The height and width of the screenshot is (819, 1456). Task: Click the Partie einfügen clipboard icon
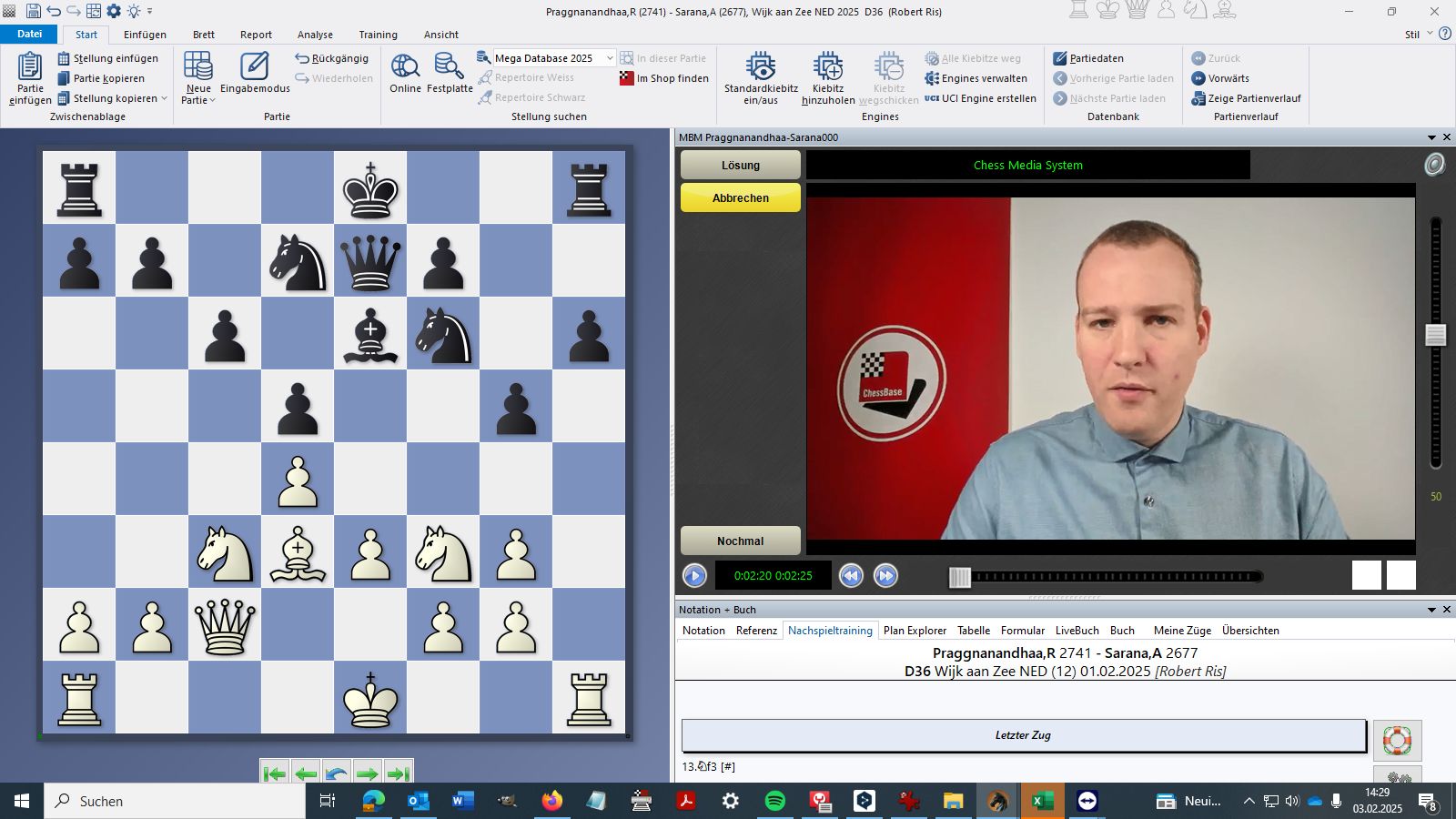pos(30,67)
